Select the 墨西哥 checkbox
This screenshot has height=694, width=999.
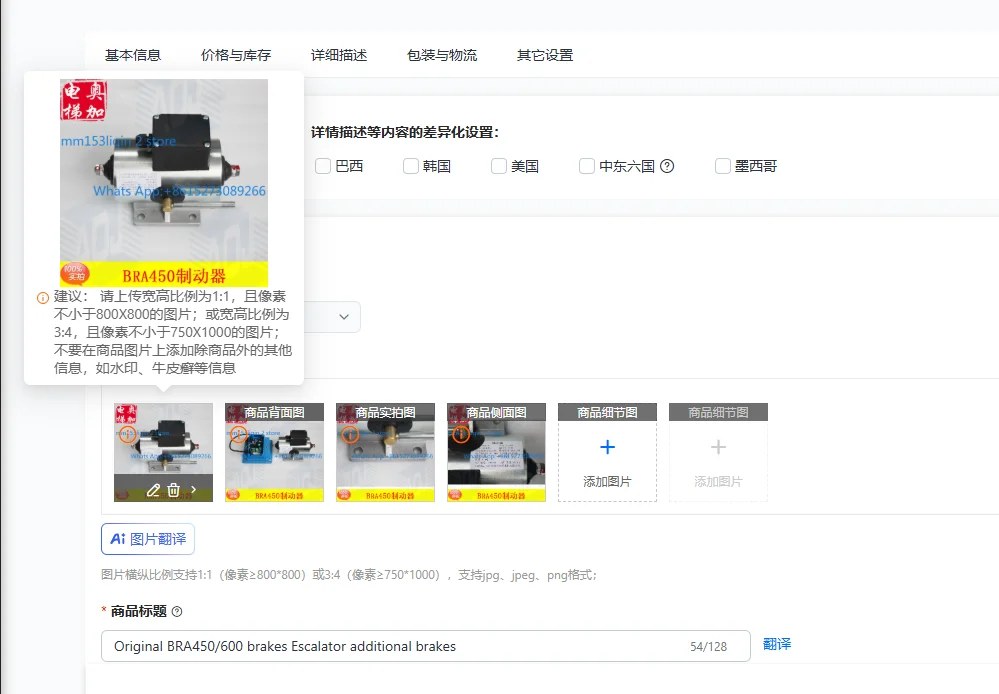722,166
